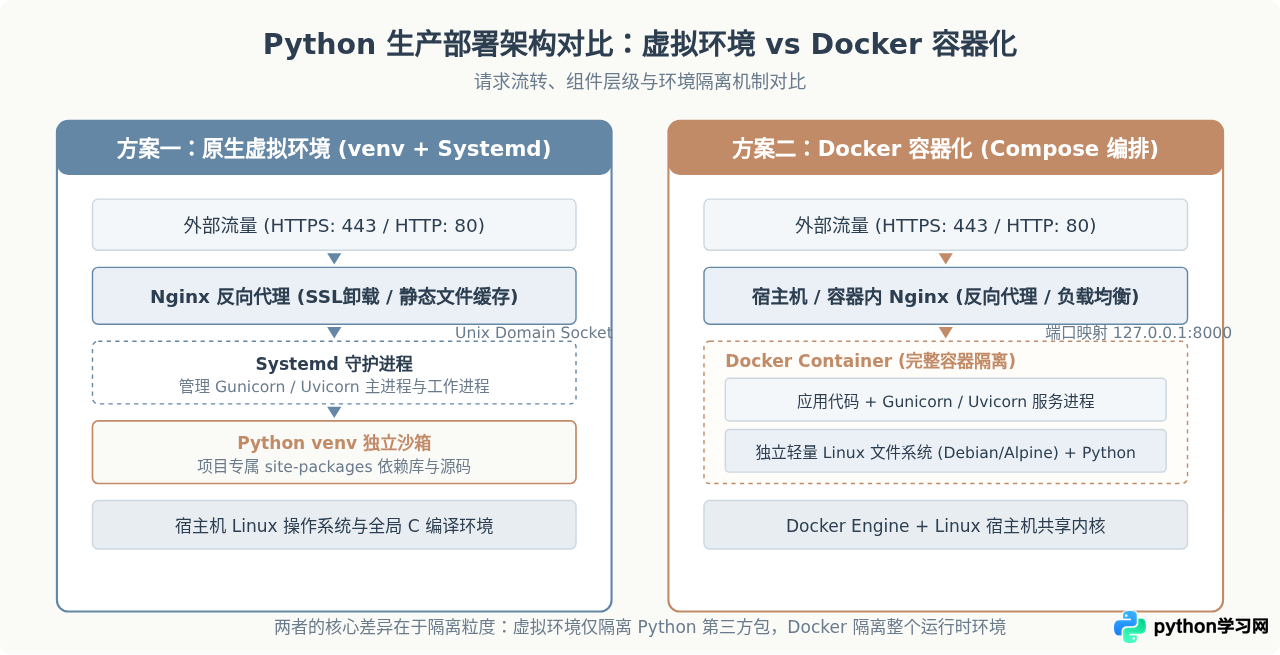The height and width of the screenshot is (655, 1280).
Task: Click the subtitle '请求流转、组件层级与环境隔离机制对比'
Action: [640, 82]
